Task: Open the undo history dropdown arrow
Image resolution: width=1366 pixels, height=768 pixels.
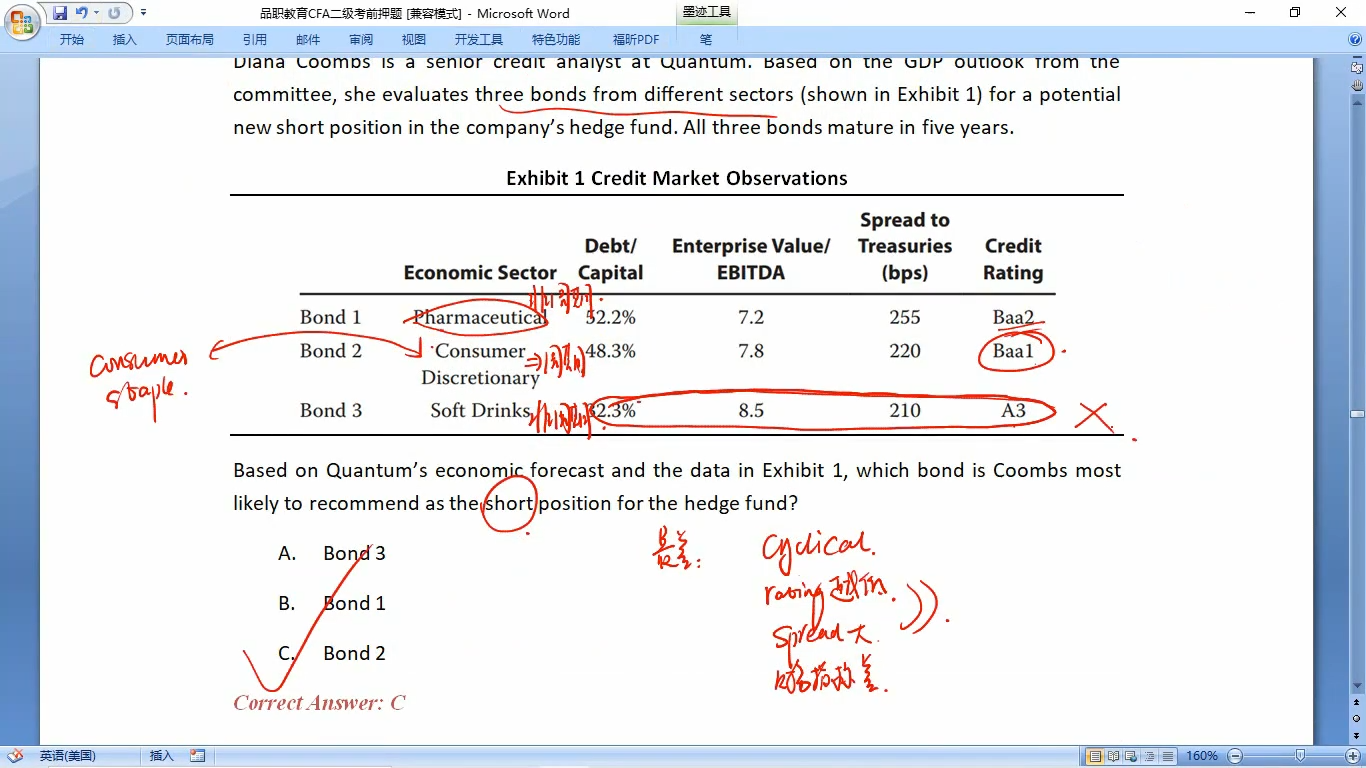Action: pyautogui.click(x=96, y=13)
